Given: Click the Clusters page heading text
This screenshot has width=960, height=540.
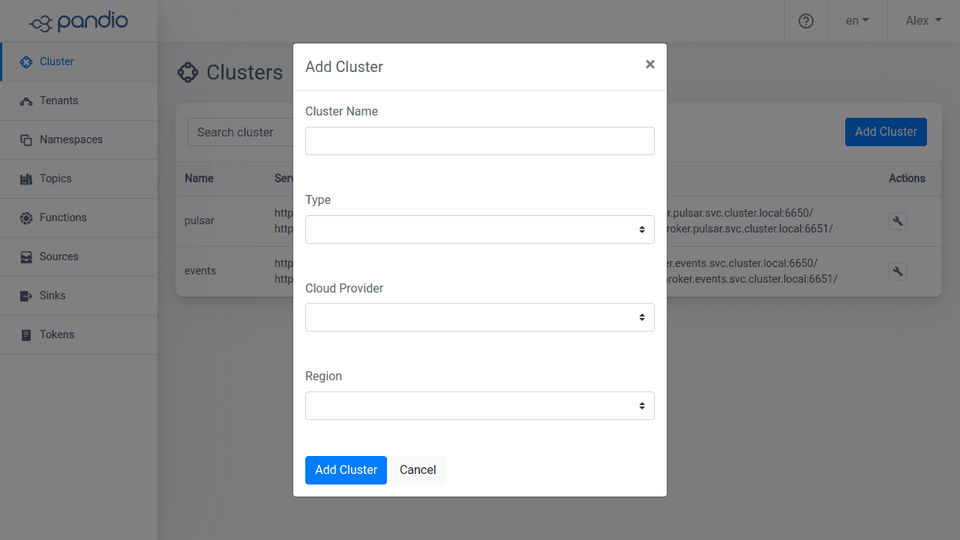Looking at the screenshot, I should click(244, 72).
